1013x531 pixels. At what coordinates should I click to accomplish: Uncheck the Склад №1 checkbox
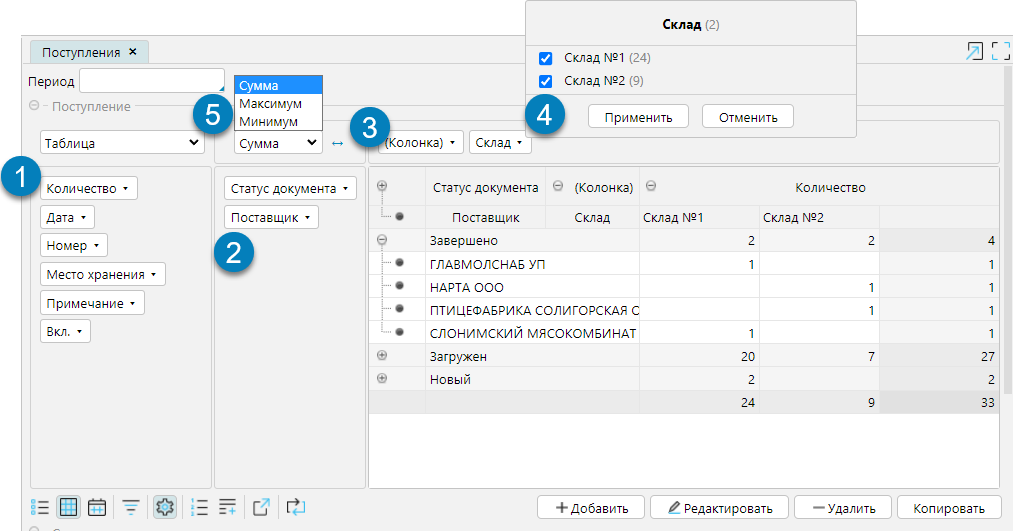tap(546, 58)
